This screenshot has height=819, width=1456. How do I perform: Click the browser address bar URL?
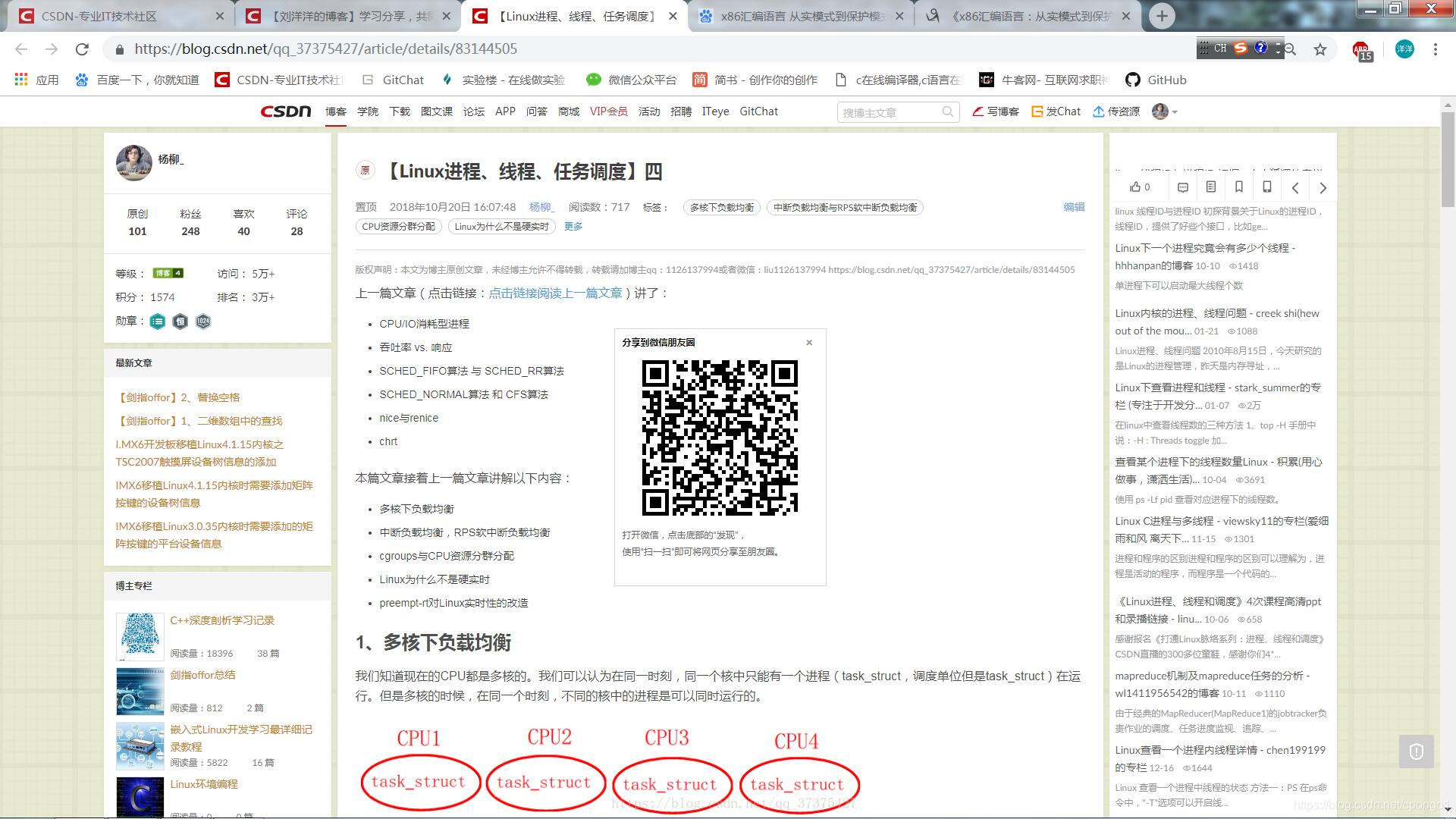(x=325, y=49)
